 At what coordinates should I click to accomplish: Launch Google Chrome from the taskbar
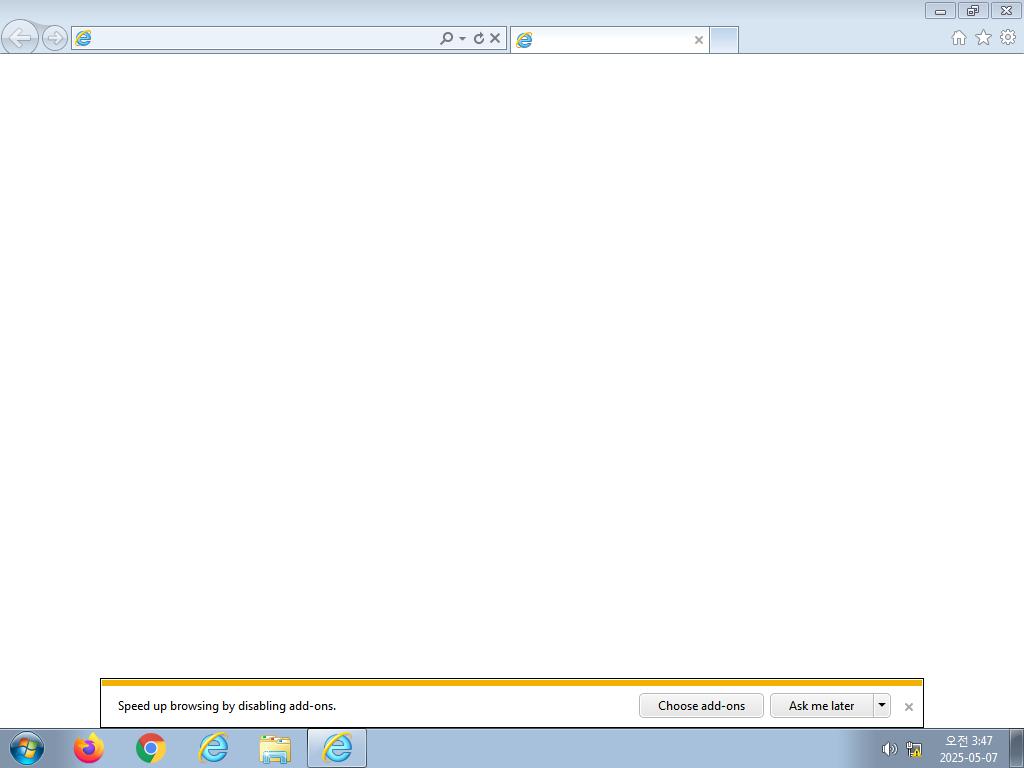pos(151,748)
